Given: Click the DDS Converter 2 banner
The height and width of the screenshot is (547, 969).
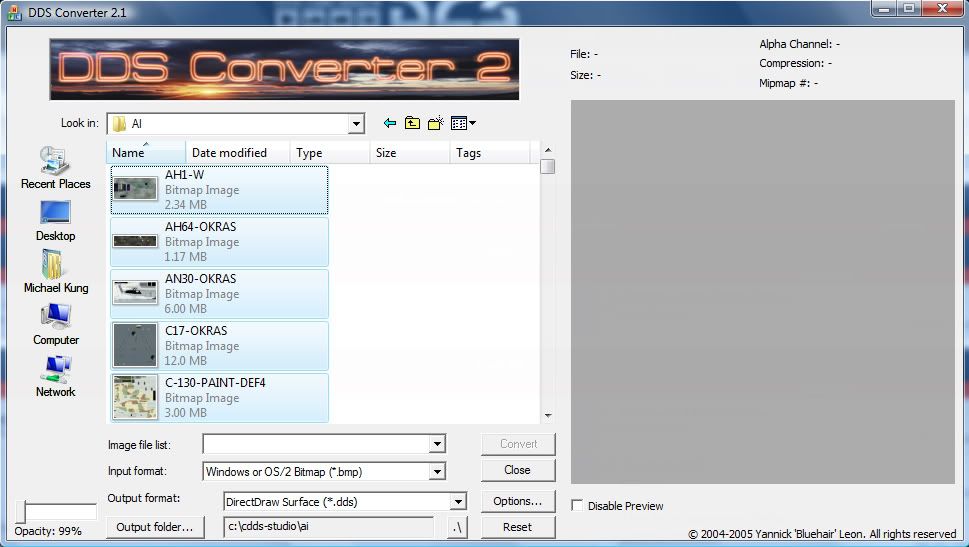Looking at the screenshot, I should [x=284, y=69].
